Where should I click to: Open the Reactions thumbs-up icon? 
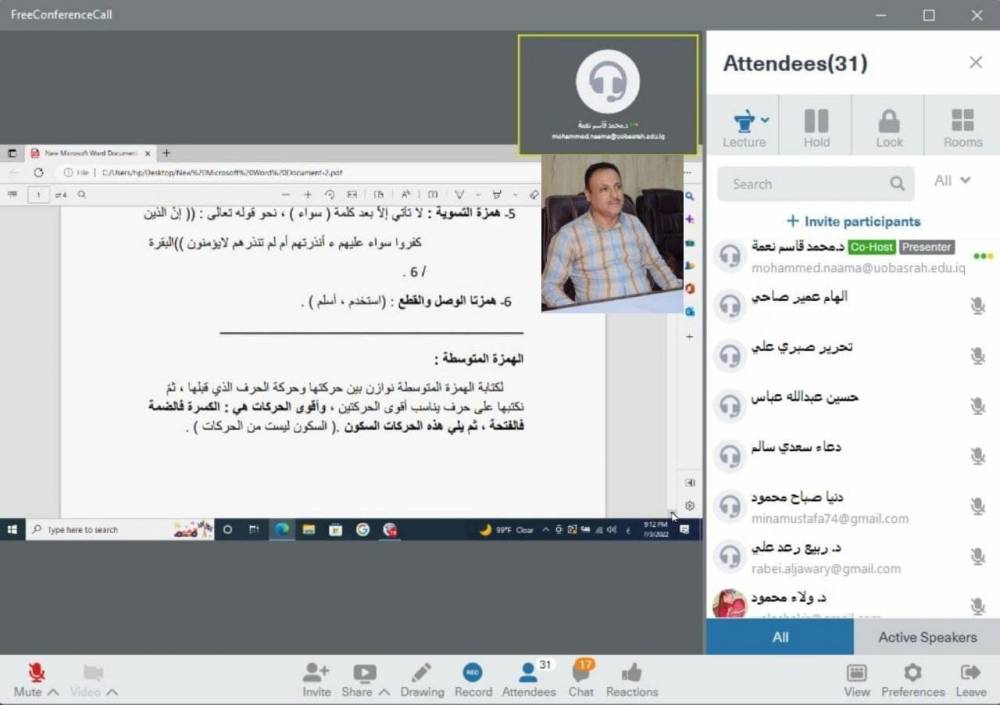632,674
